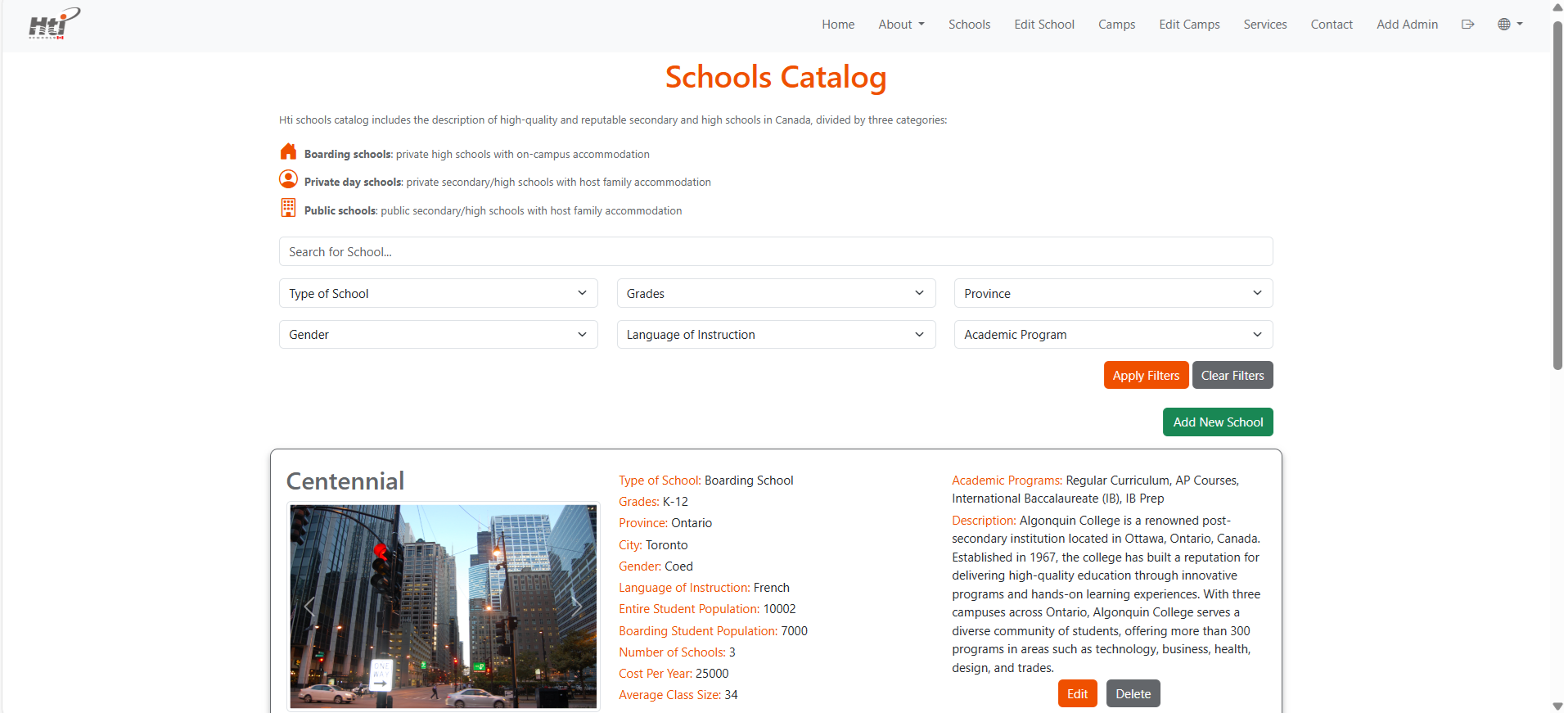The height and width of the screenshot is (713, 1568).
Task: Click the page vertical scrollbar
Action: [x=1557, y=196]
